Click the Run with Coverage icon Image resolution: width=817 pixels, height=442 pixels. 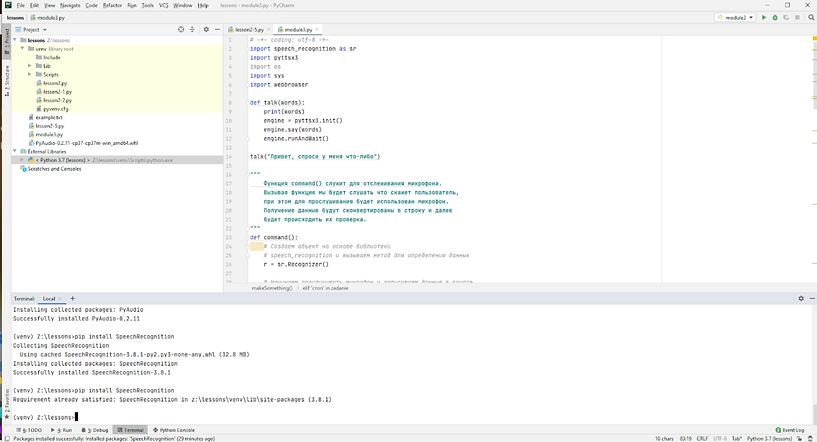point(786,17)
